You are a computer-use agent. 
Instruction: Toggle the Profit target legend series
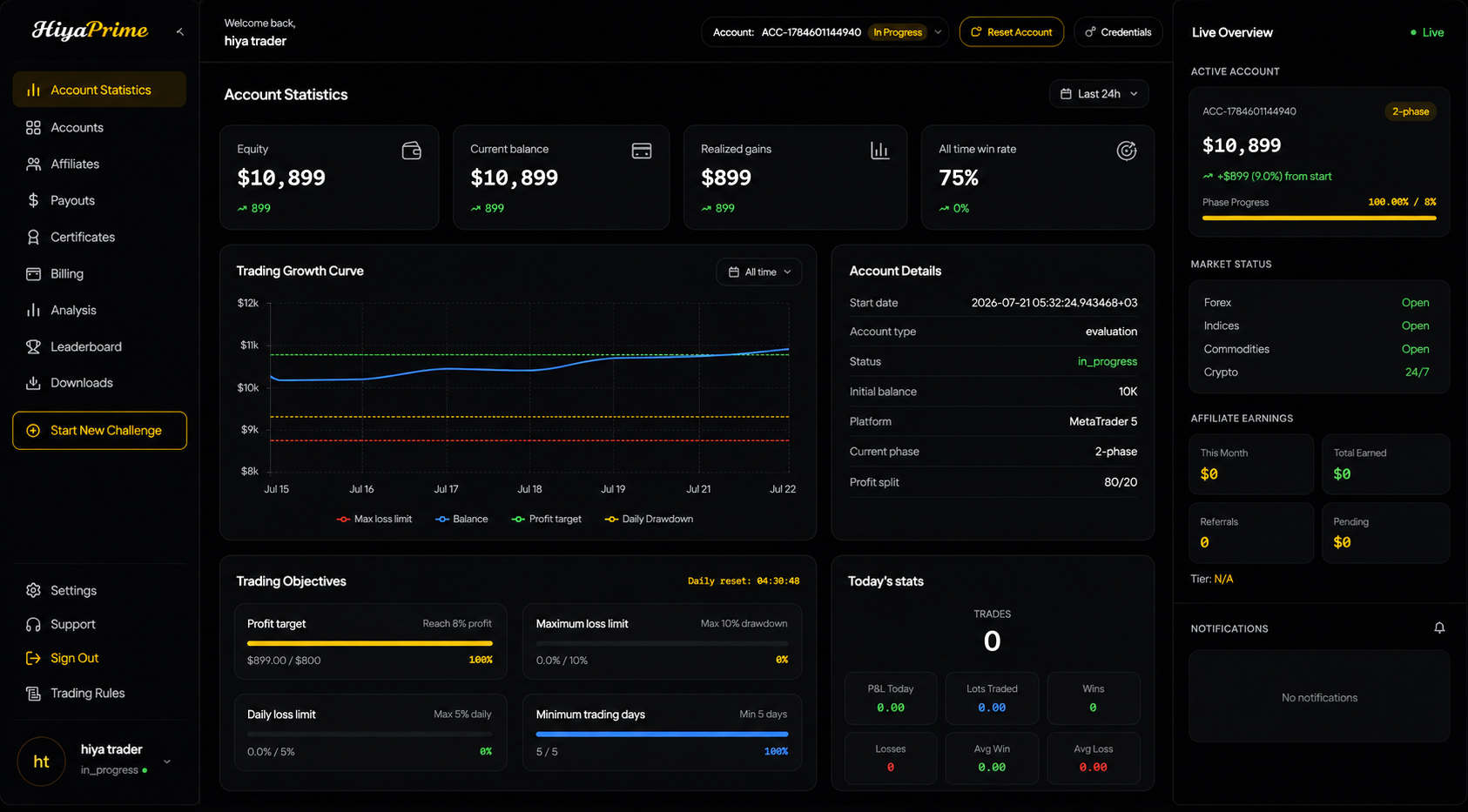coord(547,520)
